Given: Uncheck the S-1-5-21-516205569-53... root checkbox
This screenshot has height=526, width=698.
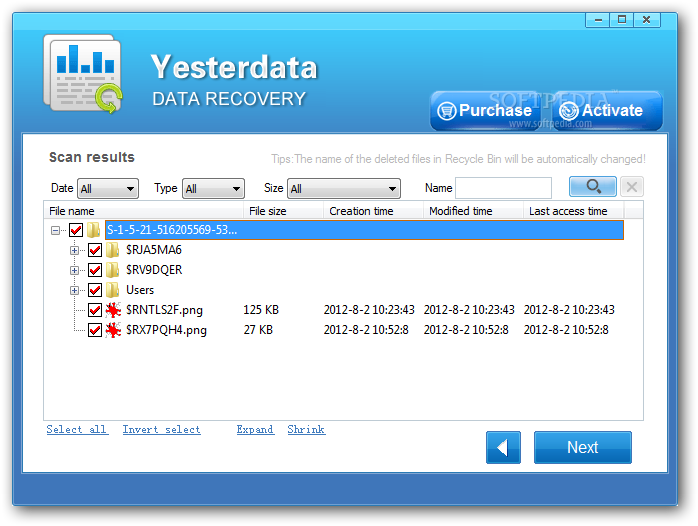Looking at the screenshot, I should click(76, 230).
